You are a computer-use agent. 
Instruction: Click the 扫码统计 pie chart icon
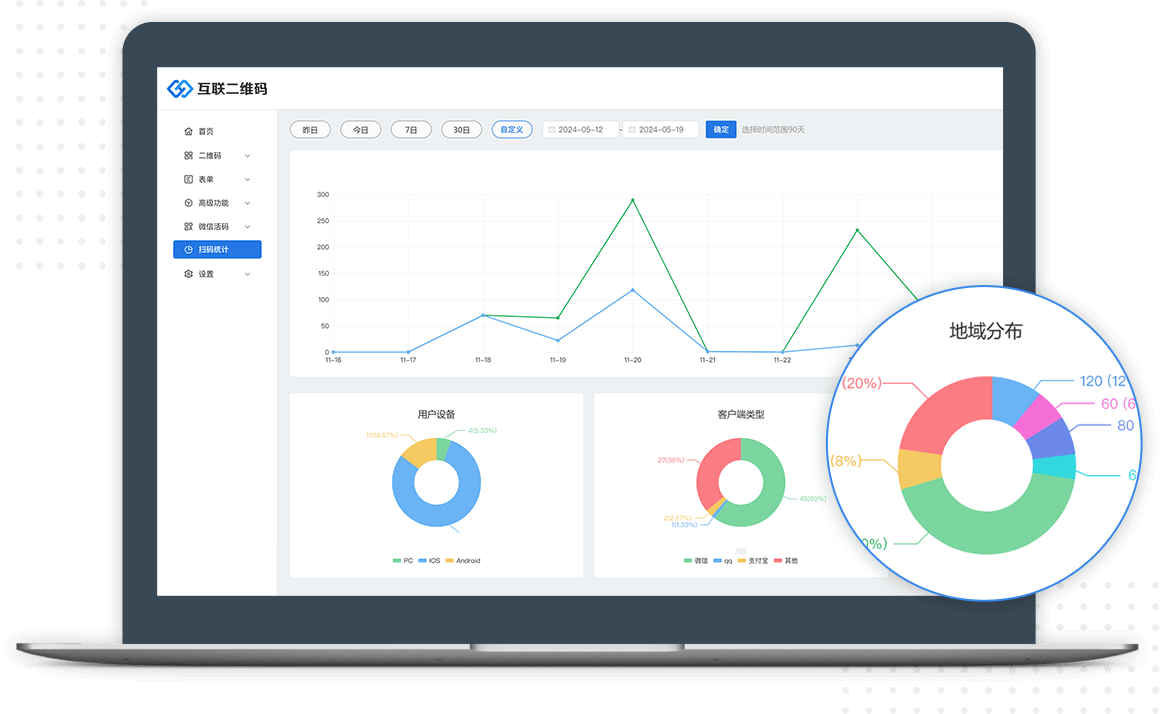189,250
